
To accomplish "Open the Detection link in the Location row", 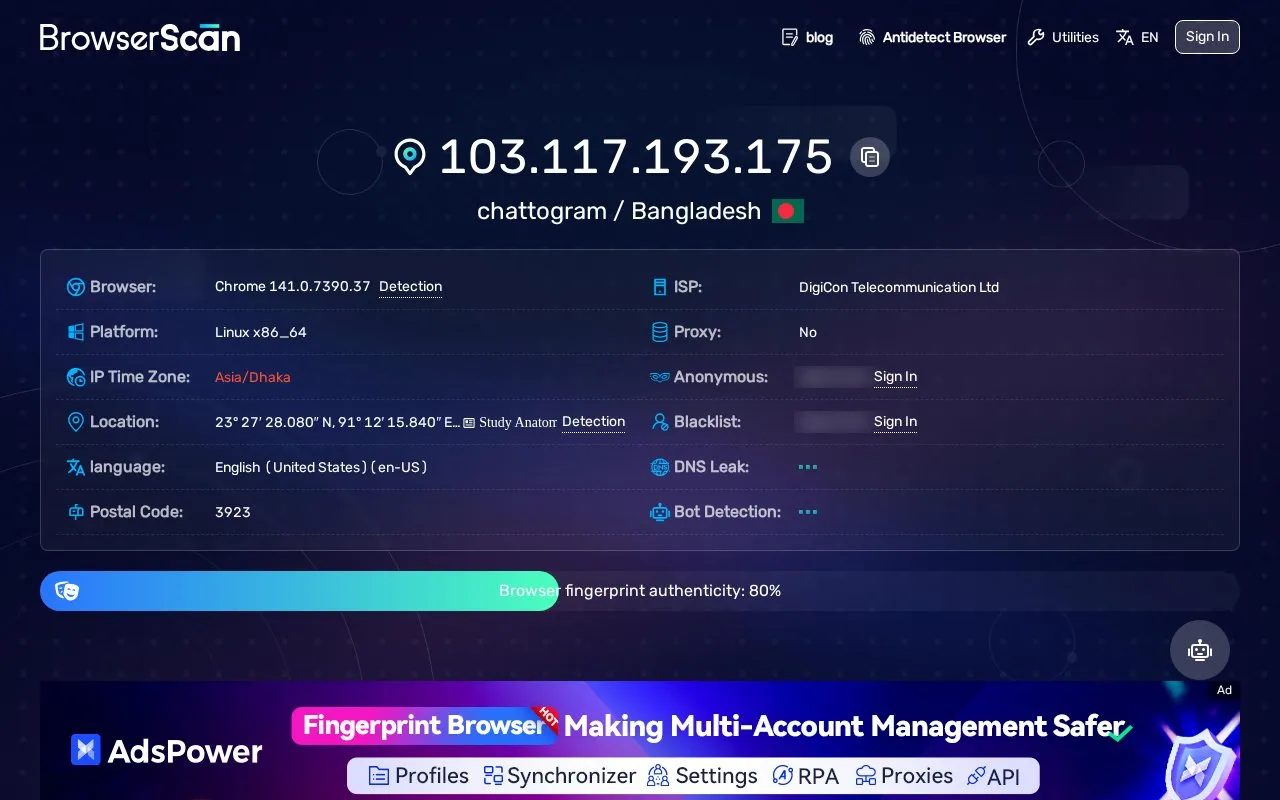I will pyautogui.click(x=593, y=422).
